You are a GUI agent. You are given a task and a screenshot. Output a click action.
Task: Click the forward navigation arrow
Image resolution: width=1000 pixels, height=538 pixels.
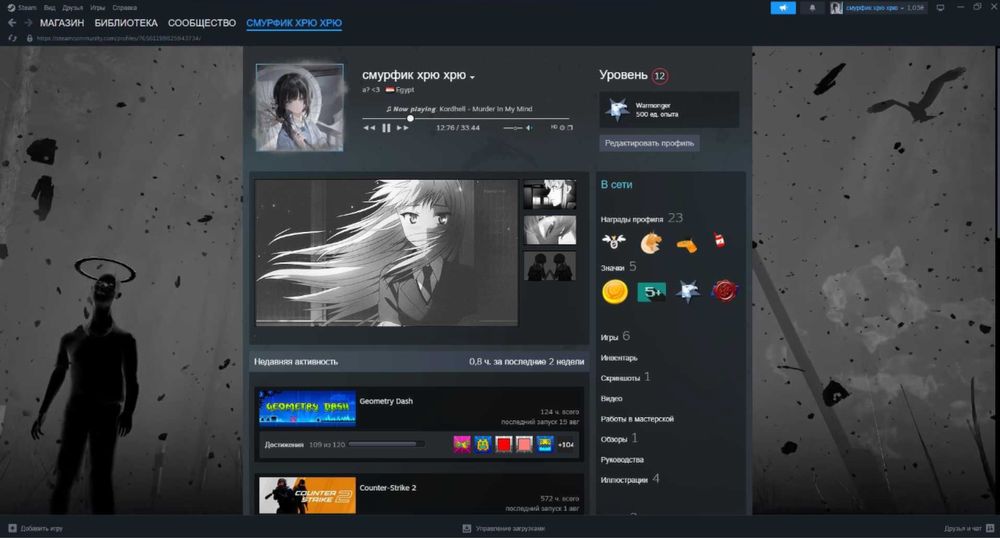28,23
